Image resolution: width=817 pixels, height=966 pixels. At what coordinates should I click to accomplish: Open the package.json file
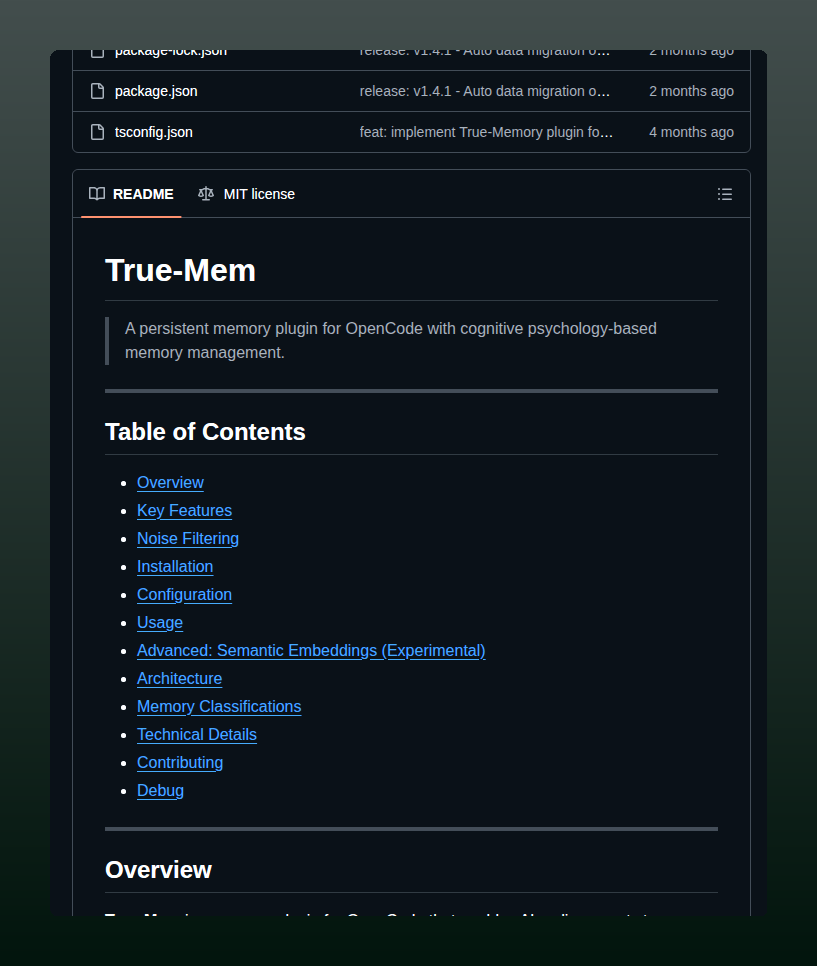click(x=156, y=91)
